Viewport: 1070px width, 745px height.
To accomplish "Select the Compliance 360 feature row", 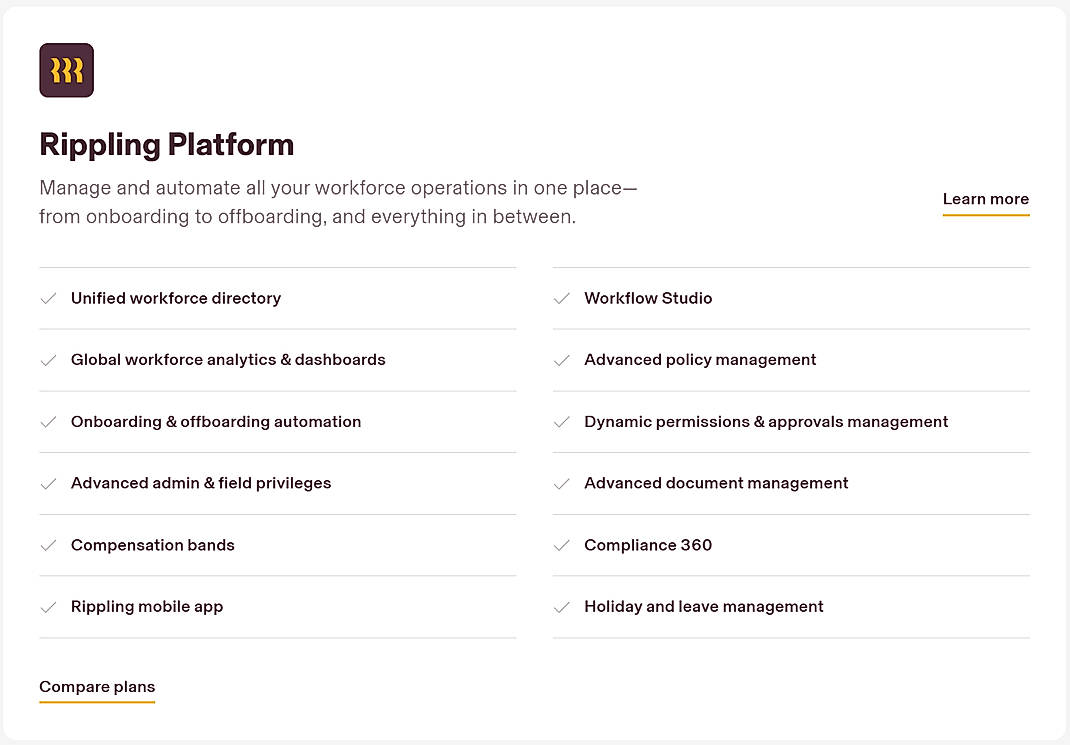I will pos(648,545).
